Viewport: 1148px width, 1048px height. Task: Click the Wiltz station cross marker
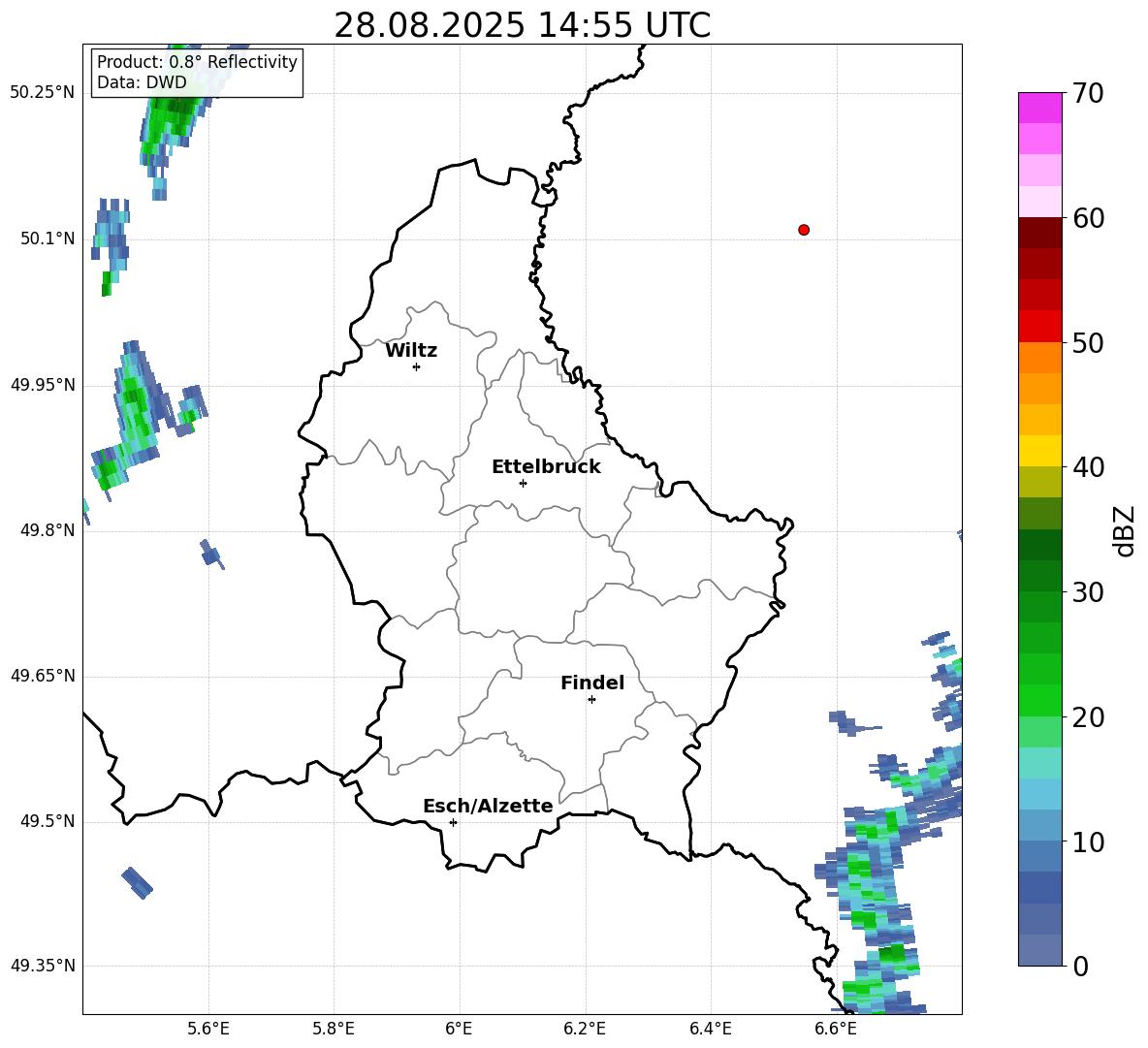pos(417,366)
